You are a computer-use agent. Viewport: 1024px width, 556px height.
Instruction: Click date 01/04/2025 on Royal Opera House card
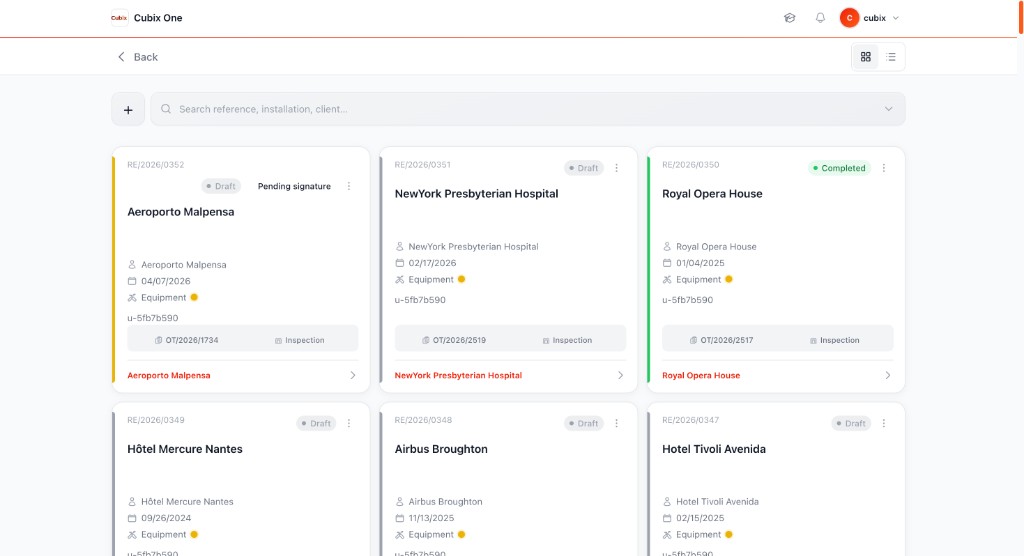tap(700, 263)
